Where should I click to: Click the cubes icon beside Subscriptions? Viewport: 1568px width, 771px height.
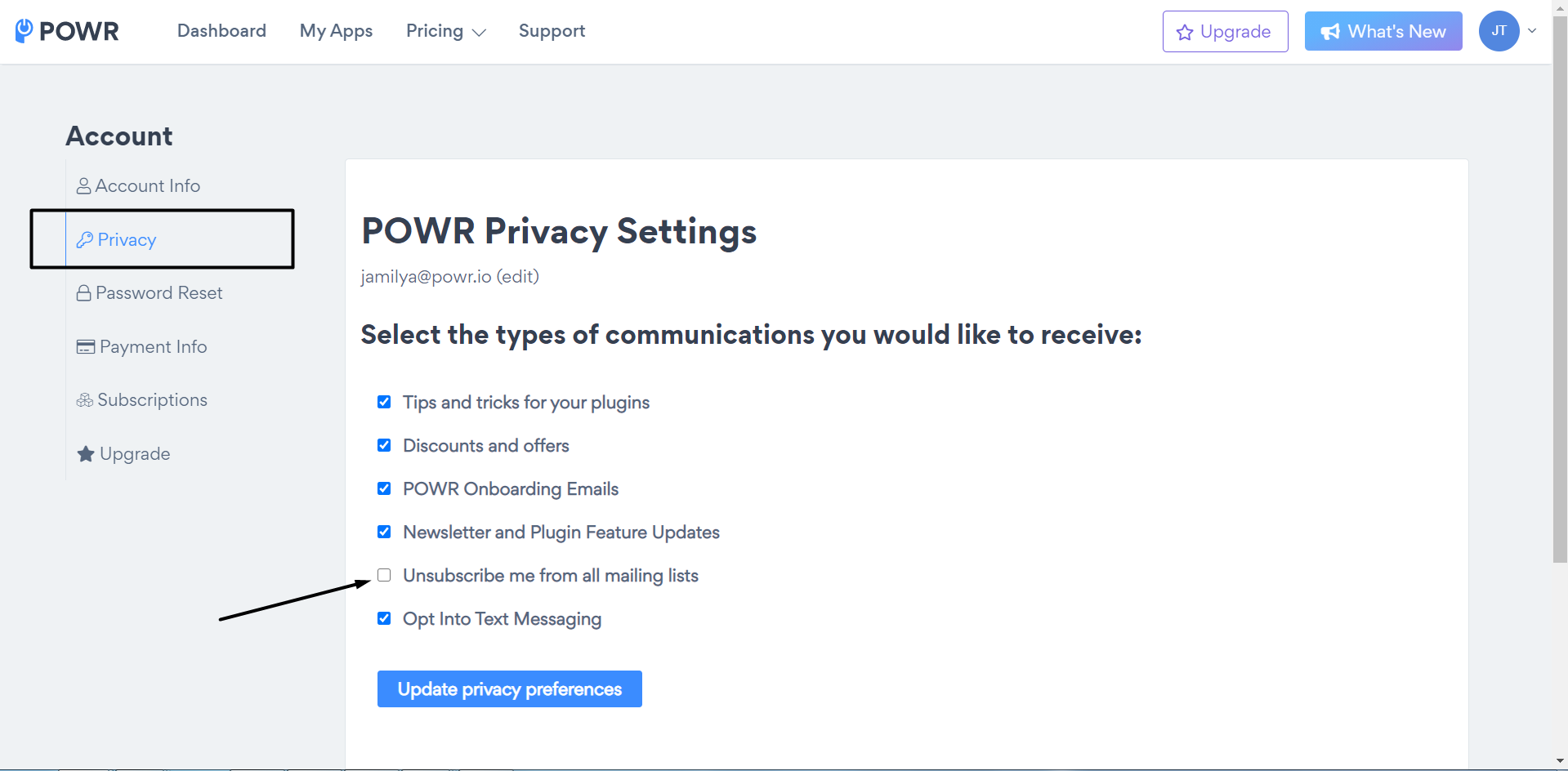tap(85, 400)
